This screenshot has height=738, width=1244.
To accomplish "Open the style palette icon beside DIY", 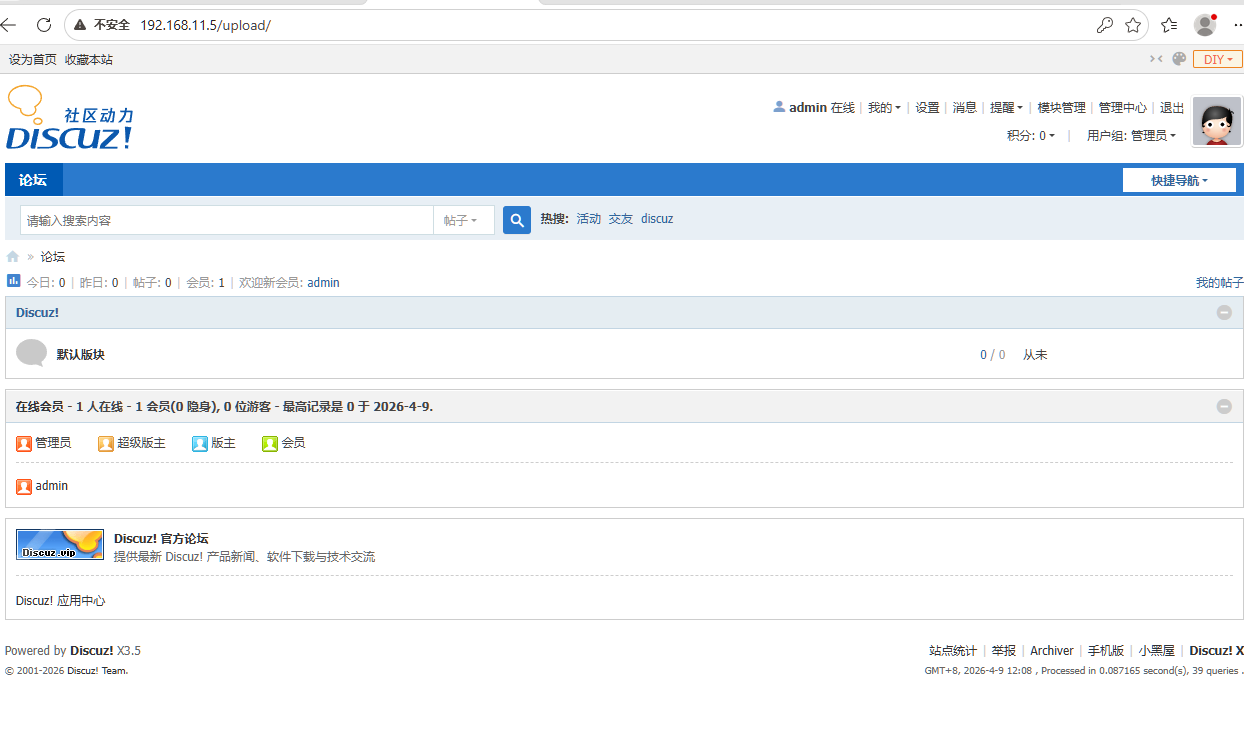I will click(1179, 59).
